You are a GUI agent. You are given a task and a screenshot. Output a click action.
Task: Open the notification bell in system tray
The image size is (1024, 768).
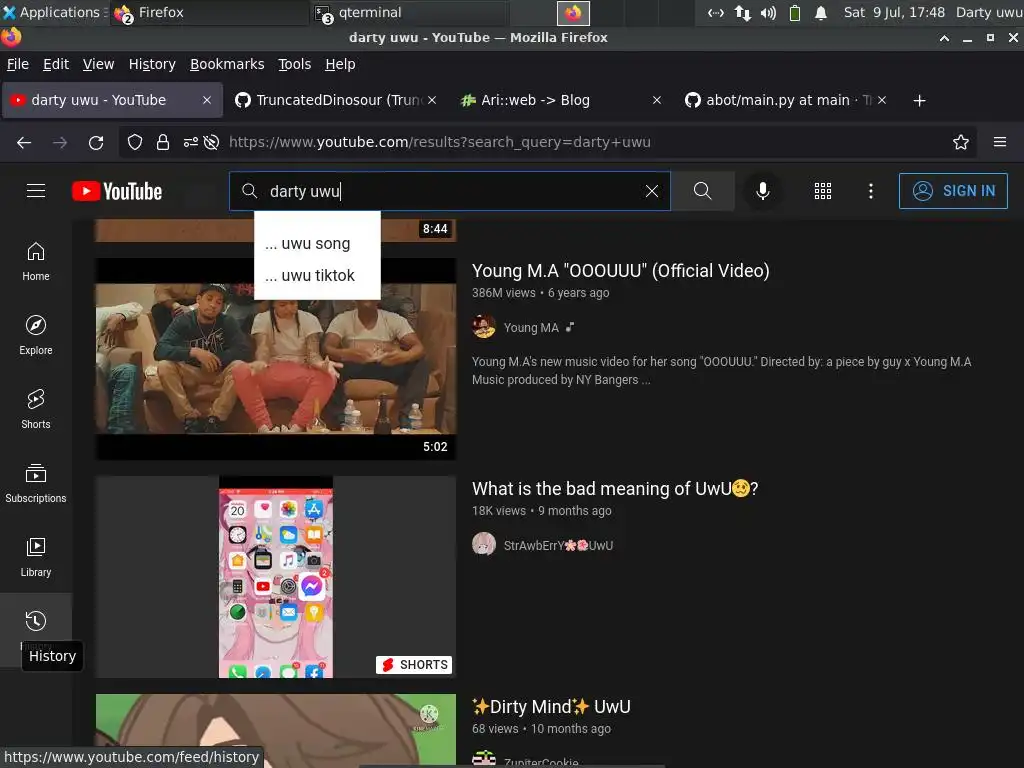821,12
